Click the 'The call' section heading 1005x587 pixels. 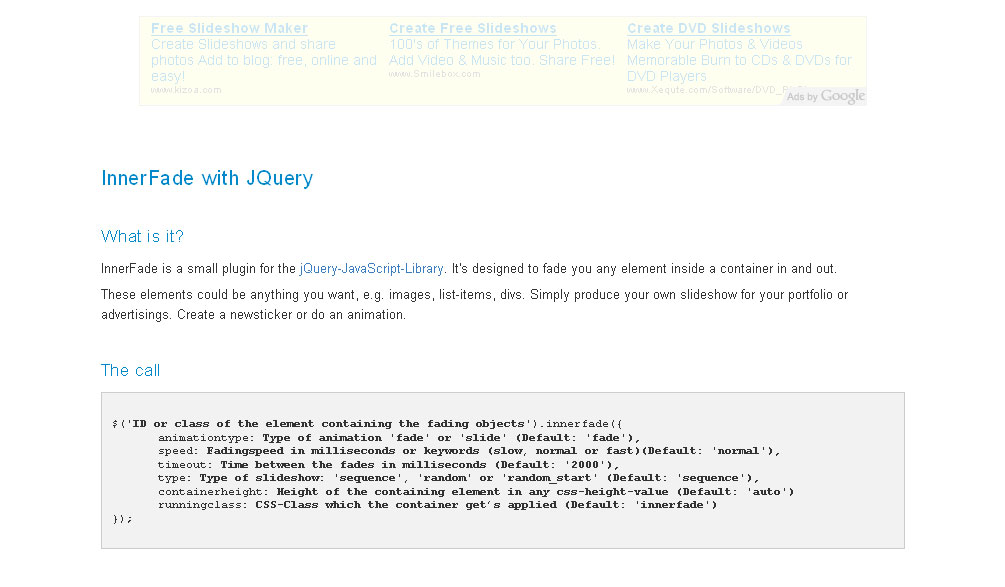(x=130, y=370)
